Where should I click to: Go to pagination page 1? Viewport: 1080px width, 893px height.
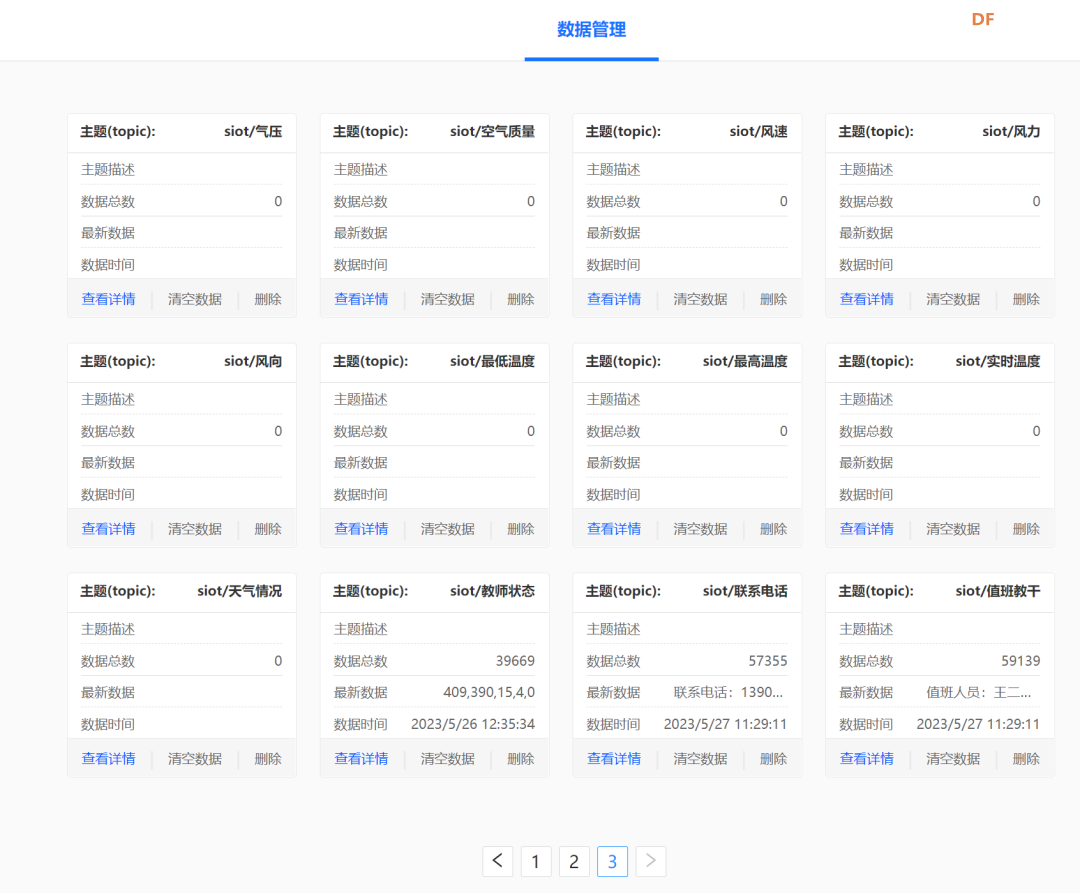tap(536, 861)
